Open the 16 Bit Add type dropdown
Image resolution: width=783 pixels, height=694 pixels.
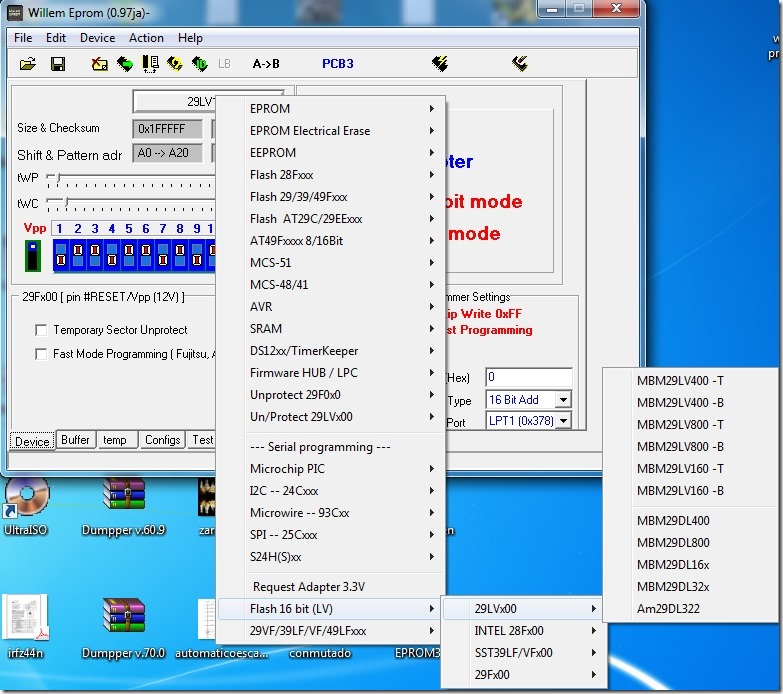coord(563,400)
